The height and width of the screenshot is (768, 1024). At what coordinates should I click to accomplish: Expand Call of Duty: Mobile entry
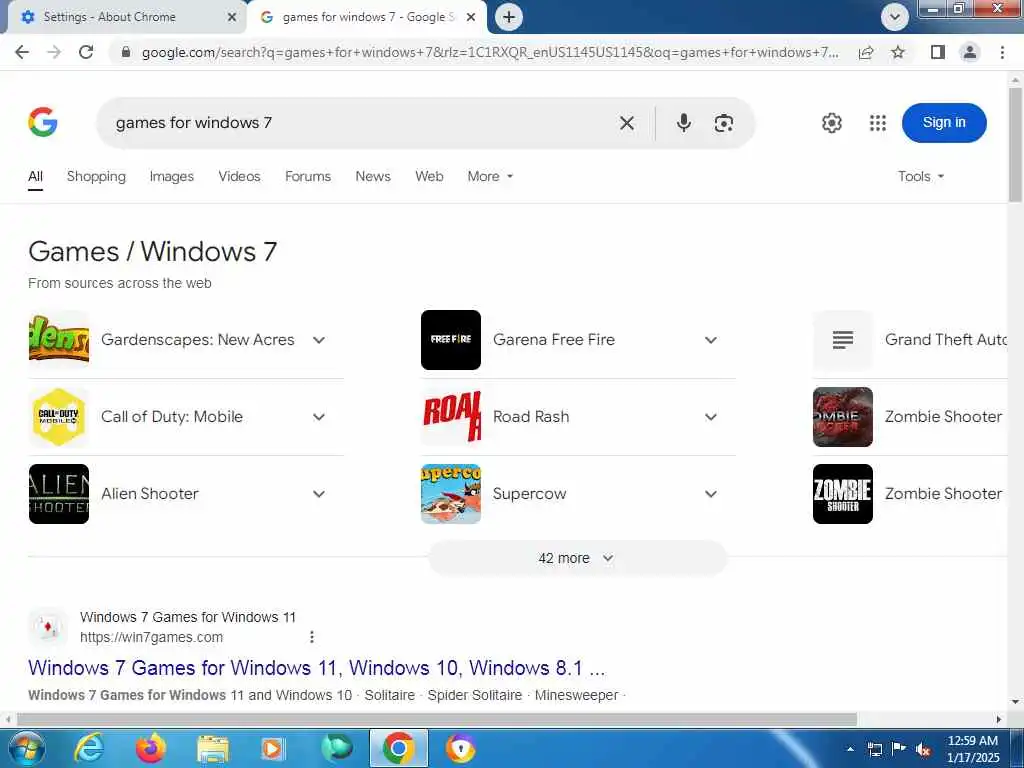pos(319,417)
